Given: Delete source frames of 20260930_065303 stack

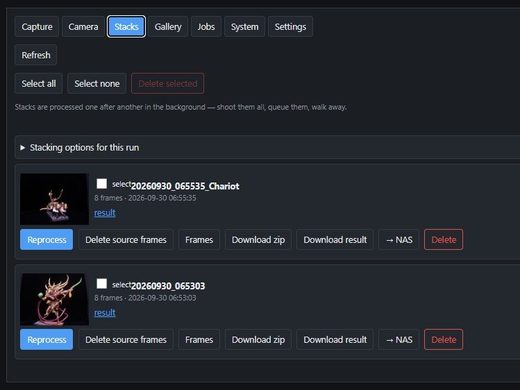Looking at the screenshot, I should click(126, 340).
